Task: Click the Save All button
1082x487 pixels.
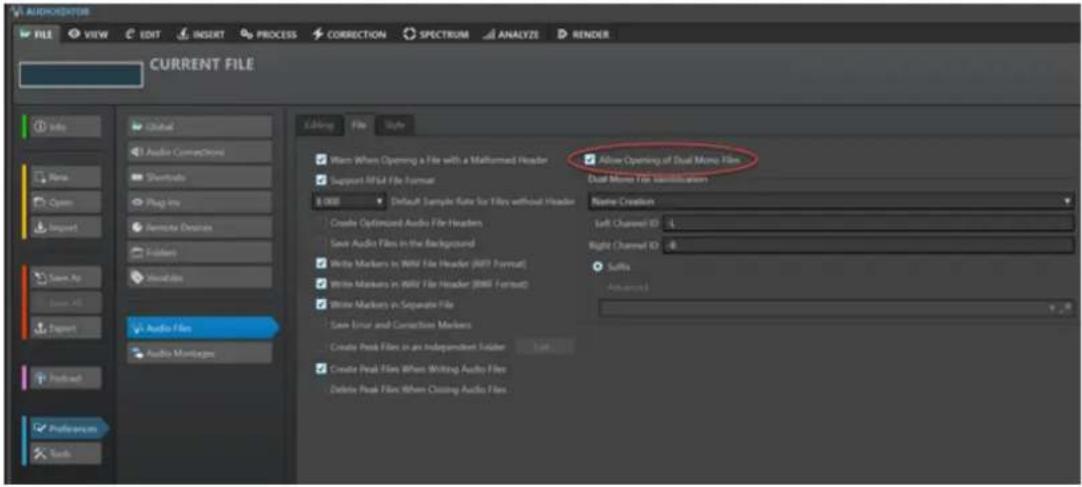Action: coord(66,302)
